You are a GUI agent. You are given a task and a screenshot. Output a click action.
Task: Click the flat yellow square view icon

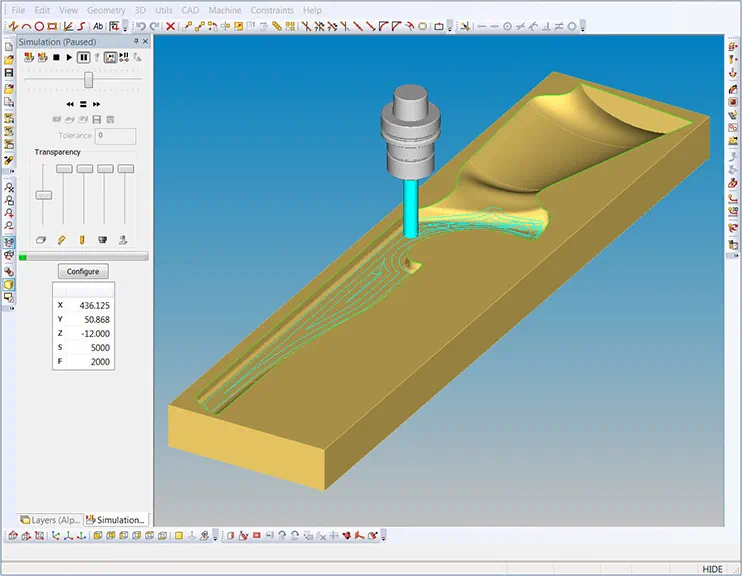coord(178,536)
